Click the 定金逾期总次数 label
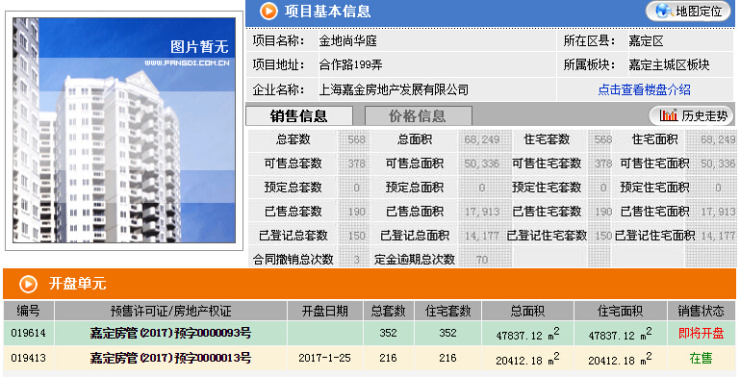 pyautogui.click(x=415, y=260)
